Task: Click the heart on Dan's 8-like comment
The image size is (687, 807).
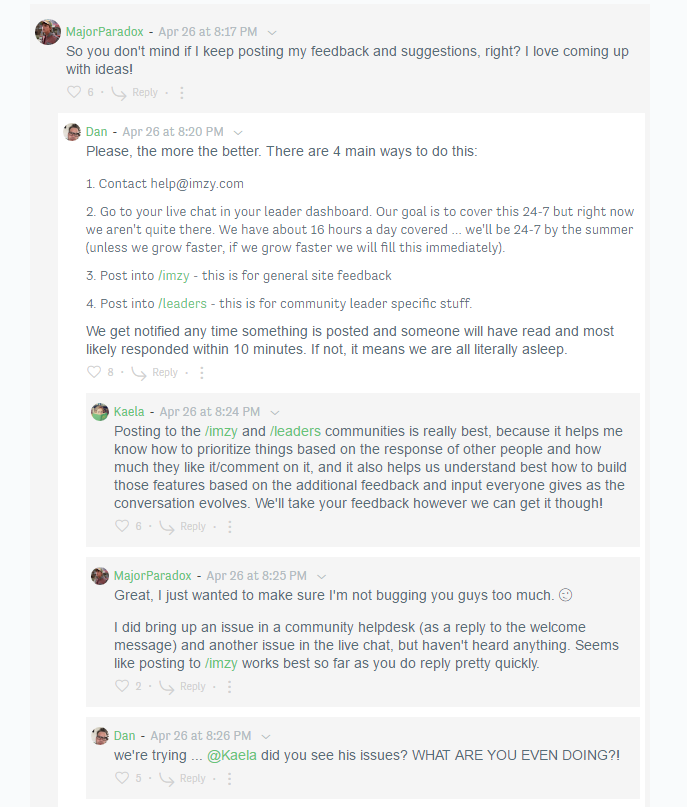Action: (x=94, y=372)
